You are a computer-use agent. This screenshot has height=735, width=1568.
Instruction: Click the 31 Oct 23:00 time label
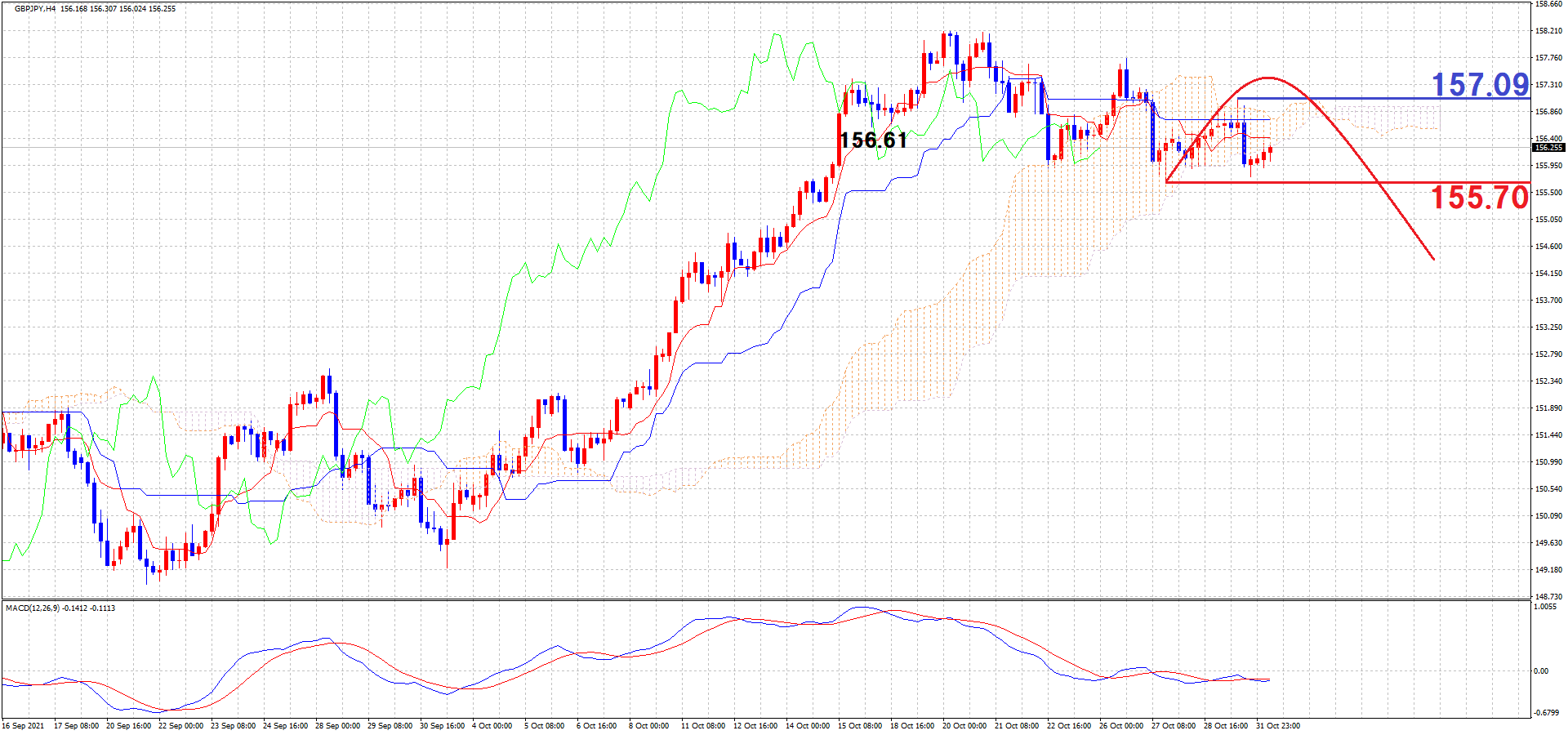pos(1277,725)
